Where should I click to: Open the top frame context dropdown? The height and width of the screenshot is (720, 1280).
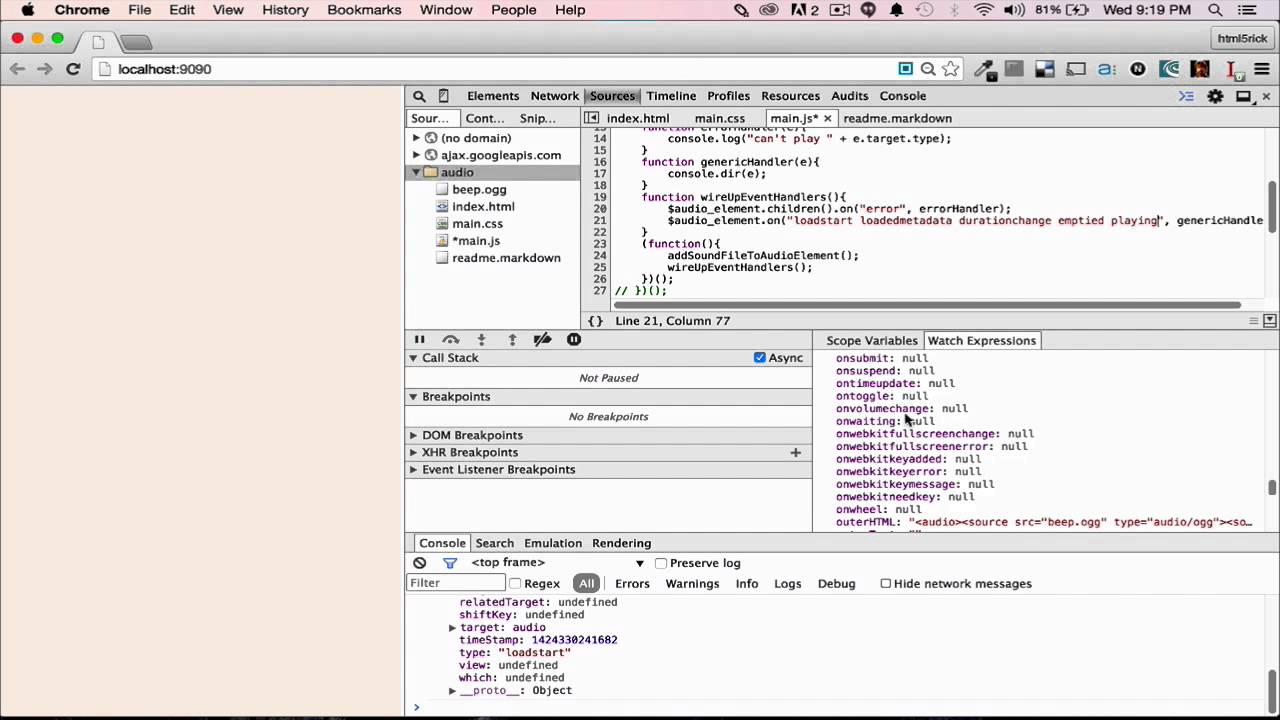[x=558, y=563]
